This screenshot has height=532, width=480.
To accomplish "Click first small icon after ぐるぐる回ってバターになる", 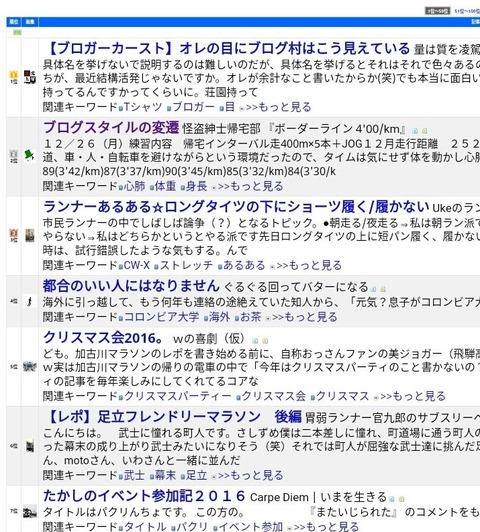I will tap(373, 289).
